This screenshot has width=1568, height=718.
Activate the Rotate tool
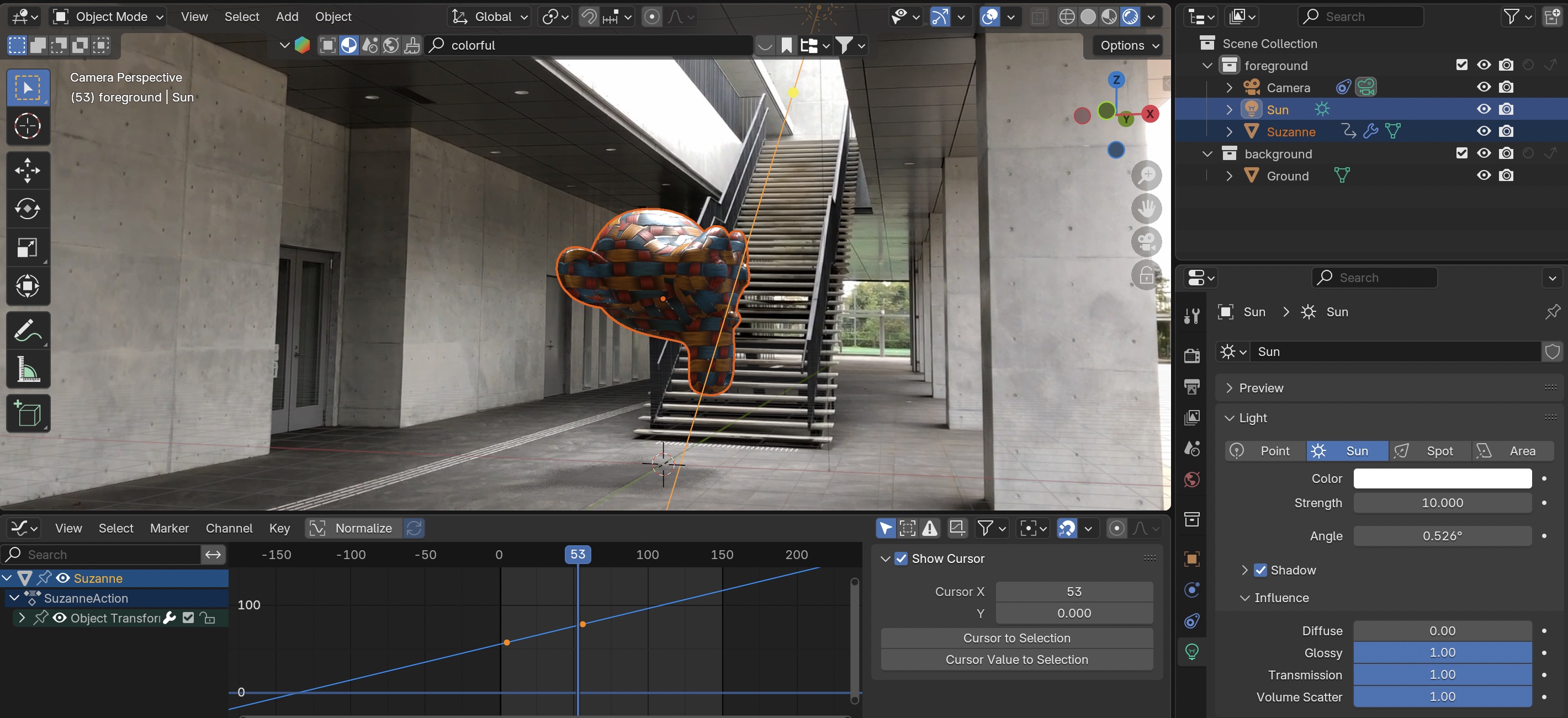click(x=28, y=209)
